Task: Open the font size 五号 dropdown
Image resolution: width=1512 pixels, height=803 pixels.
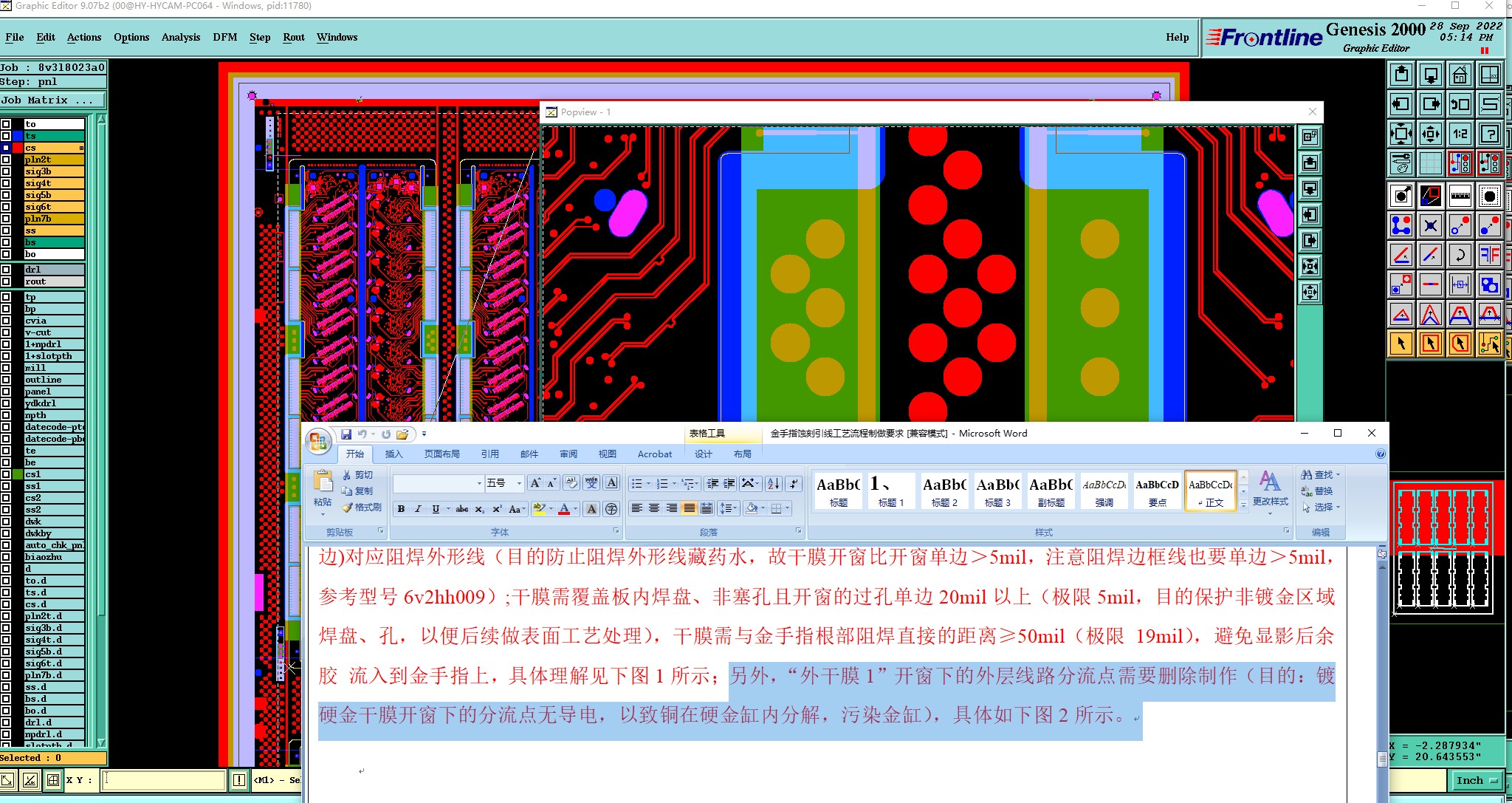Action: tap(519, 483)
